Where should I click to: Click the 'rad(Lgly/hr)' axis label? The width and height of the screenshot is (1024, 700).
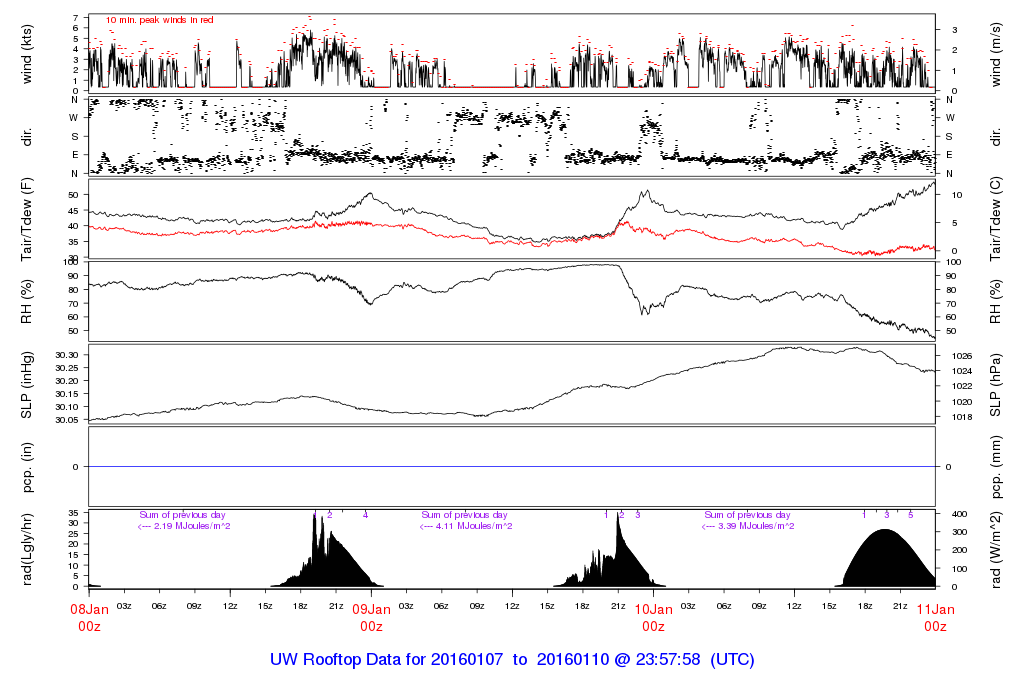click(x=28, y=549)
